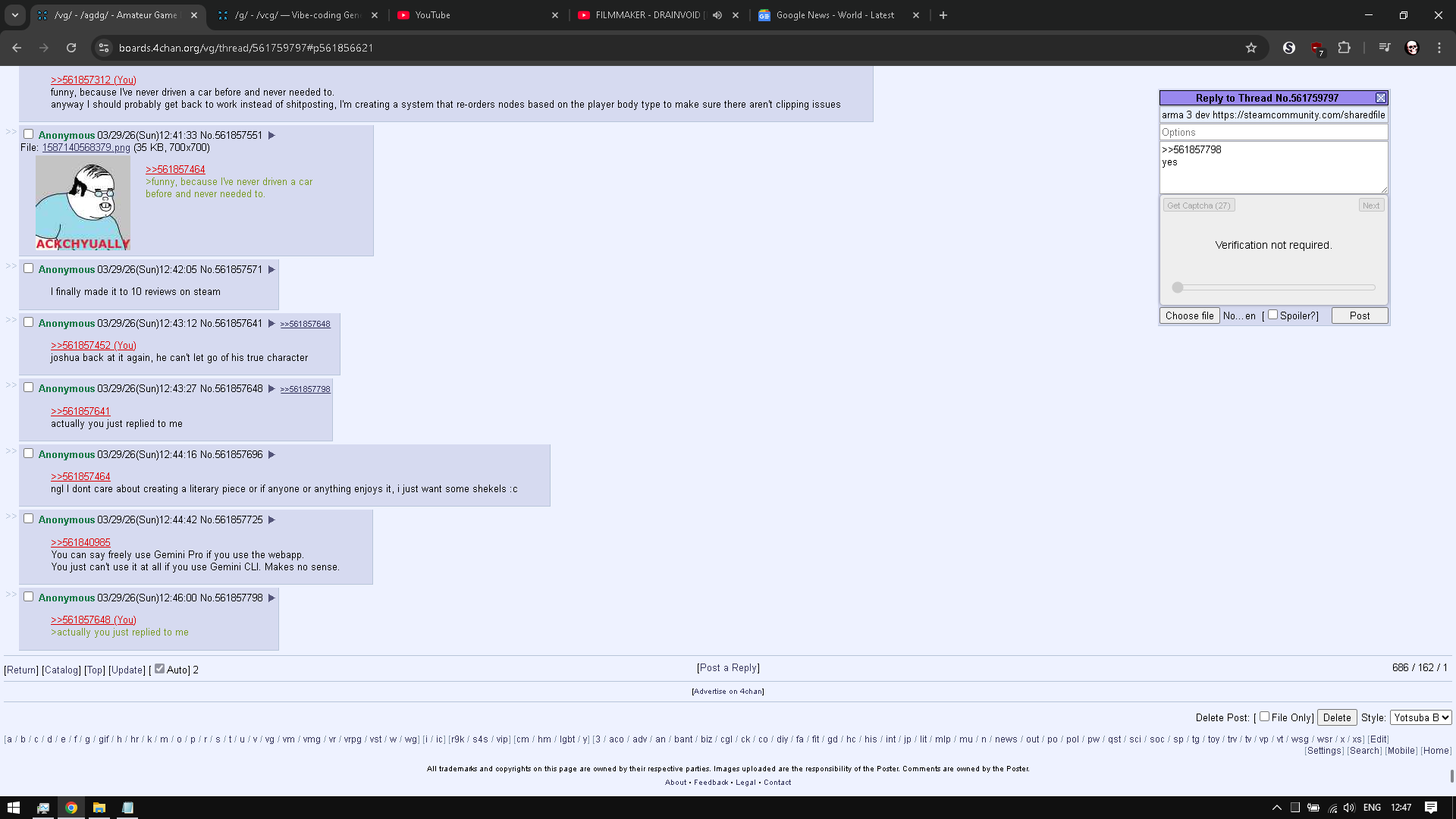Reload the page with the refresh icon
Image resolution: width=1456 pixels, height=819 pixels.
71,48
